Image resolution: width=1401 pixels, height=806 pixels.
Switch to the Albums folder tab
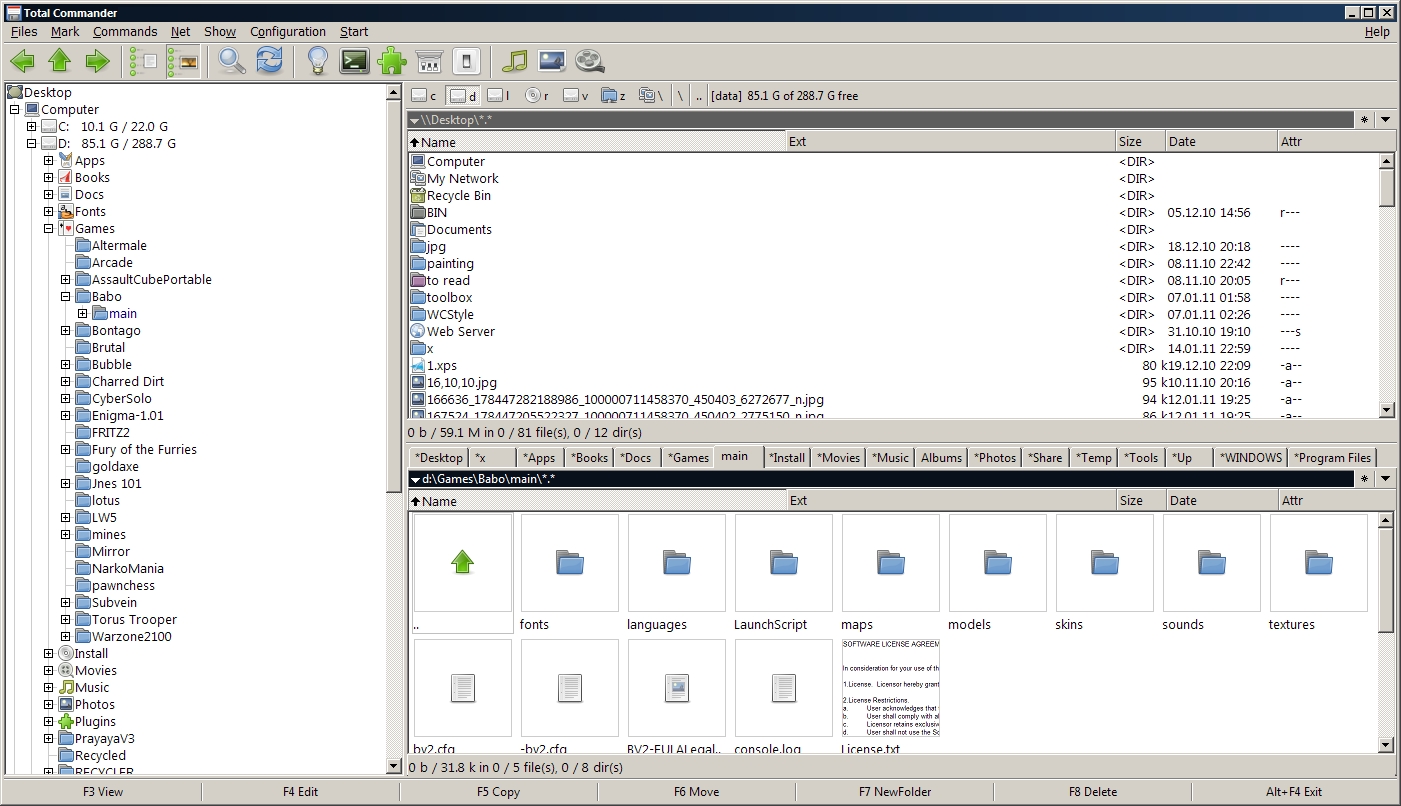[941, 458]
